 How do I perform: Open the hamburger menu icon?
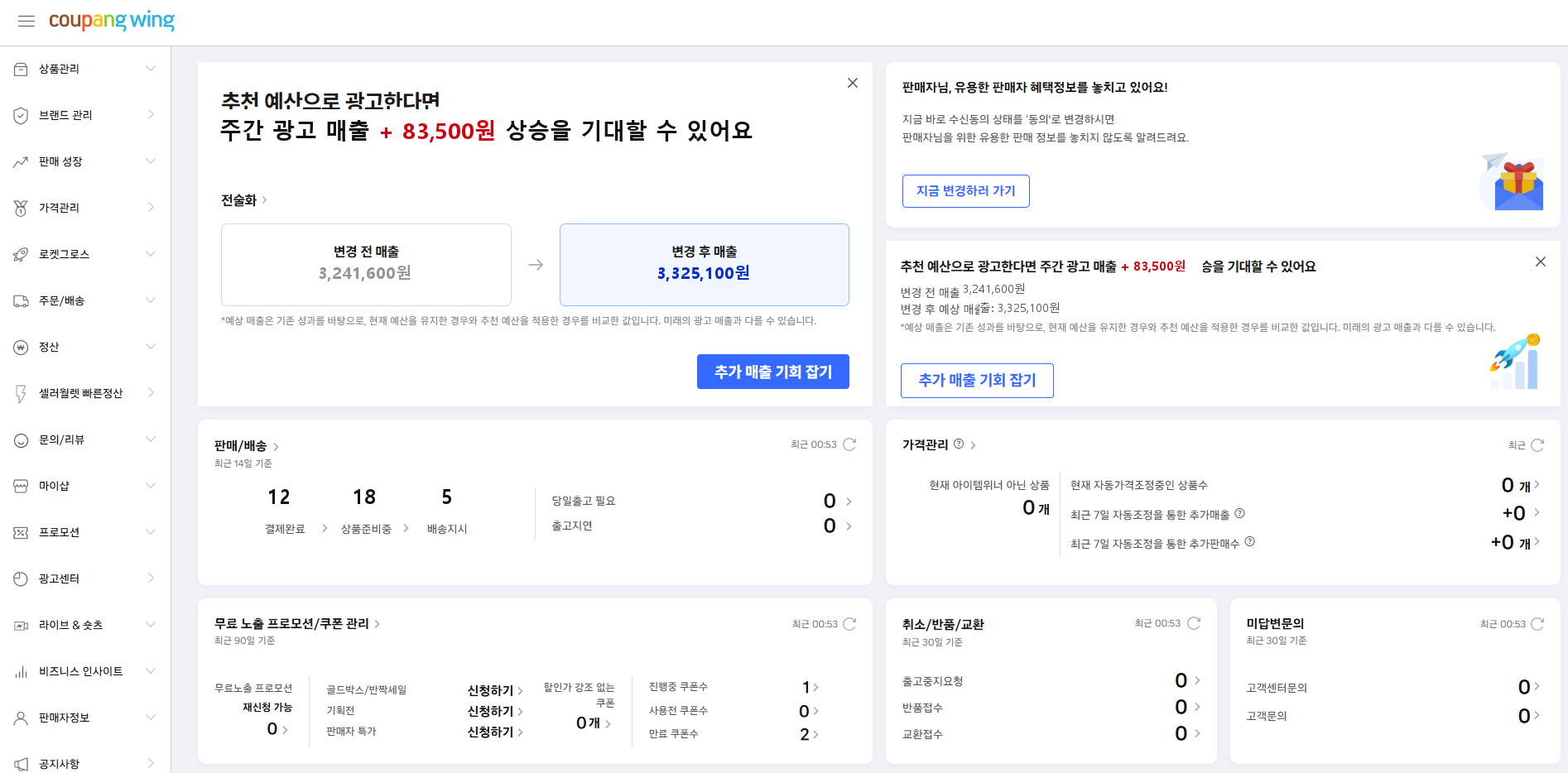point(26,22)
